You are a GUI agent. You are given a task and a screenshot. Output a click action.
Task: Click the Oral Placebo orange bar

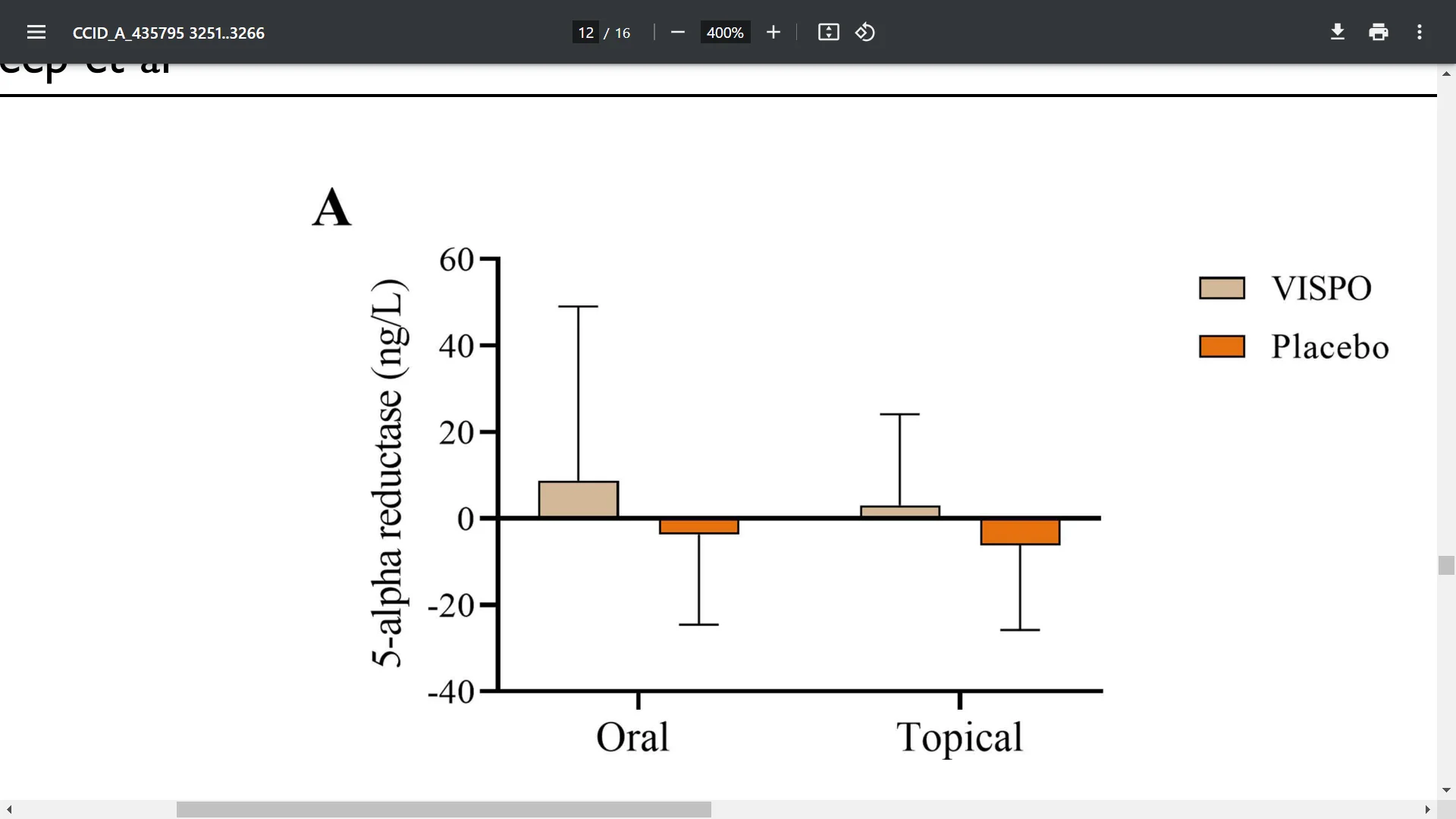(699, 526)
